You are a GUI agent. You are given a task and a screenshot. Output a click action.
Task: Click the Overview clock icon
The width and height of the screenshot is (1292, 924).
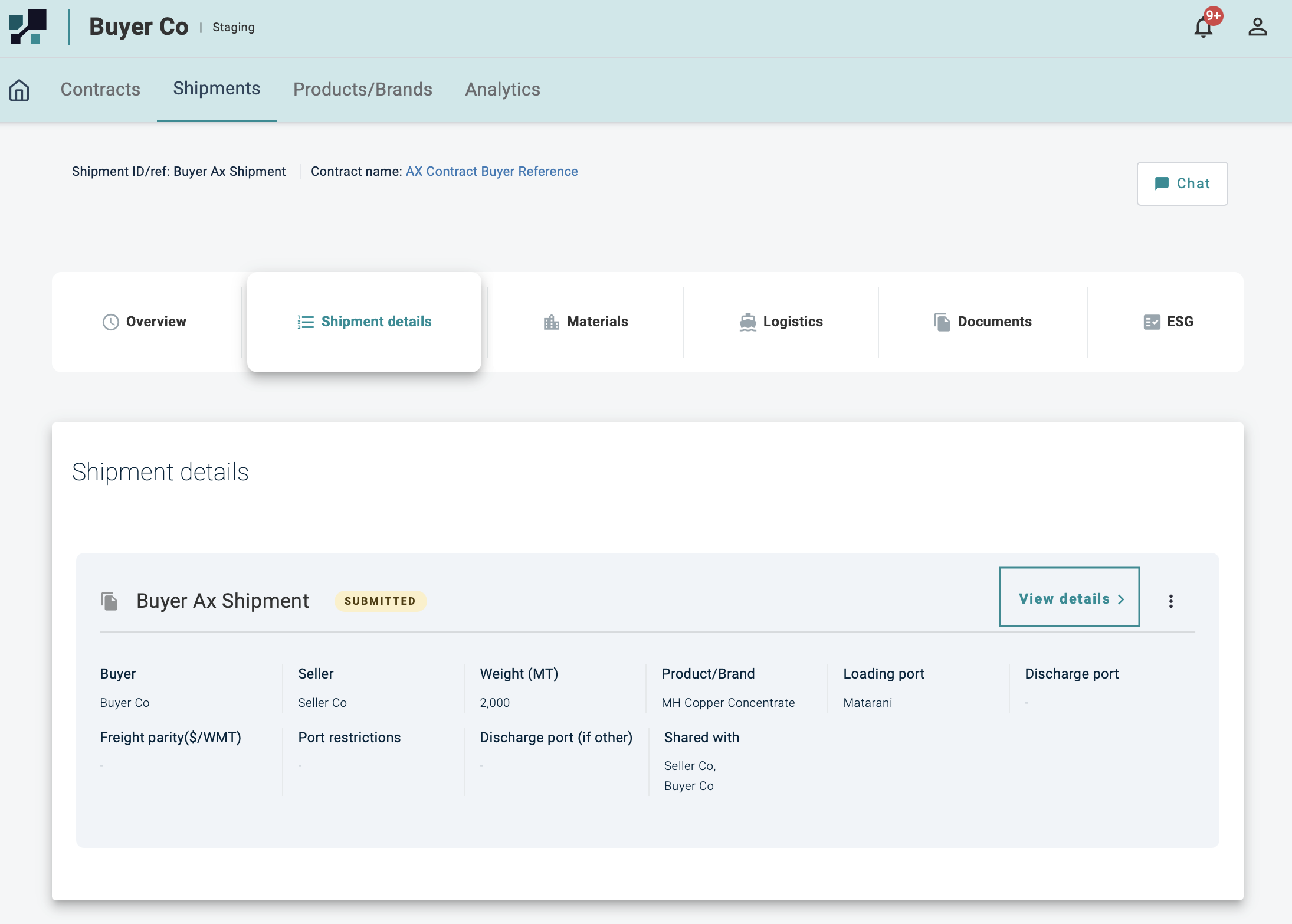pyautogui.click(x=111, y=322)
